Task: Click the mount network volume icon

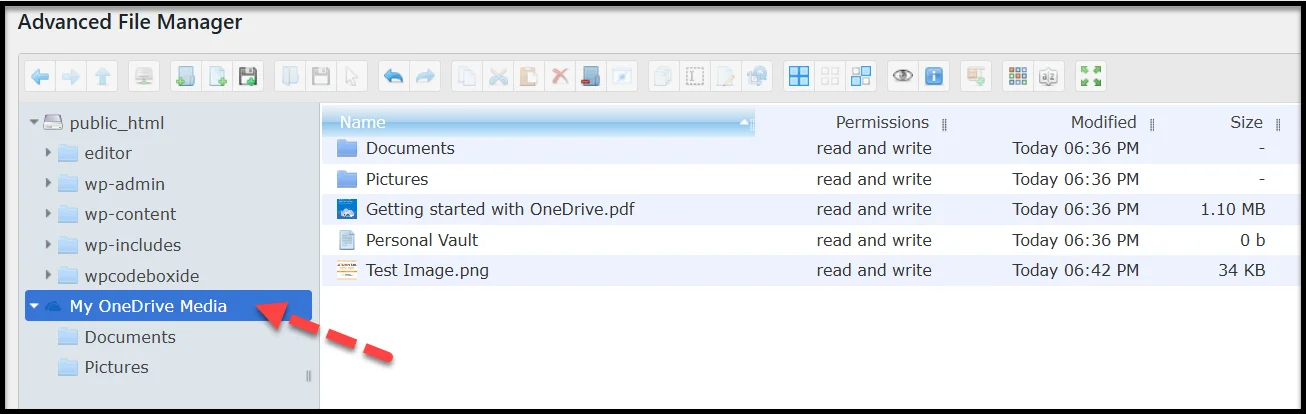Action: (x=144, y=76)
